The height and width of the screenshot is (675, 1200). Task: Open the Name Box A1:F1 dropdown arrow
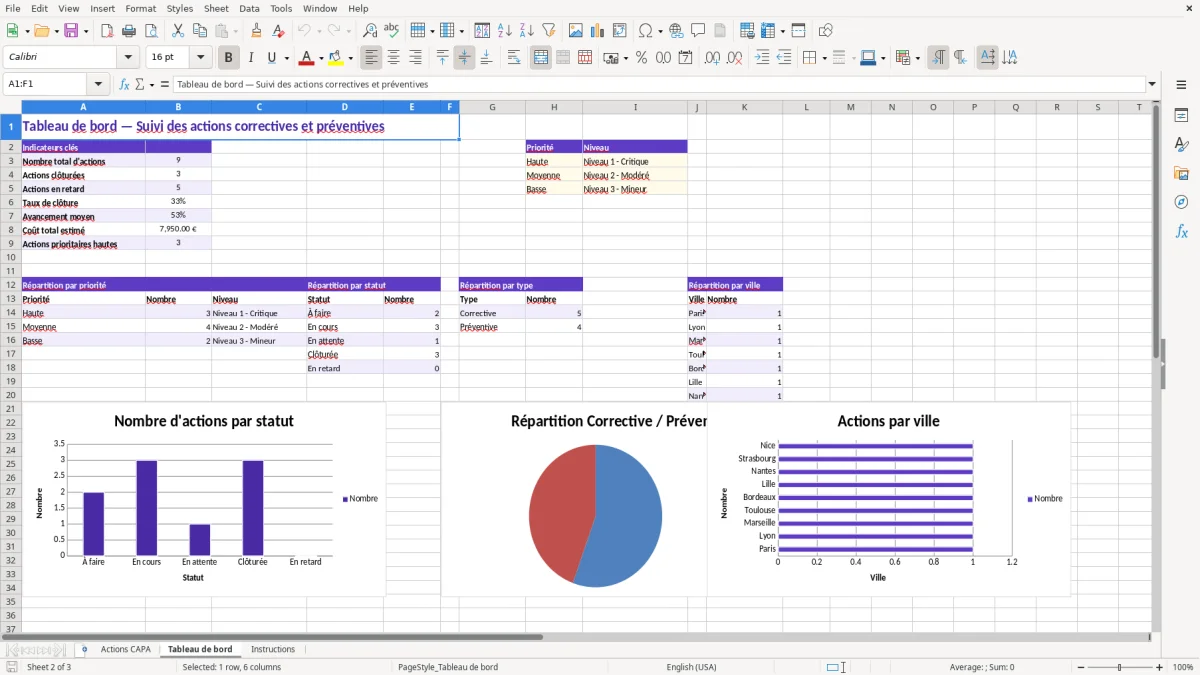click(x=98, y=85)
